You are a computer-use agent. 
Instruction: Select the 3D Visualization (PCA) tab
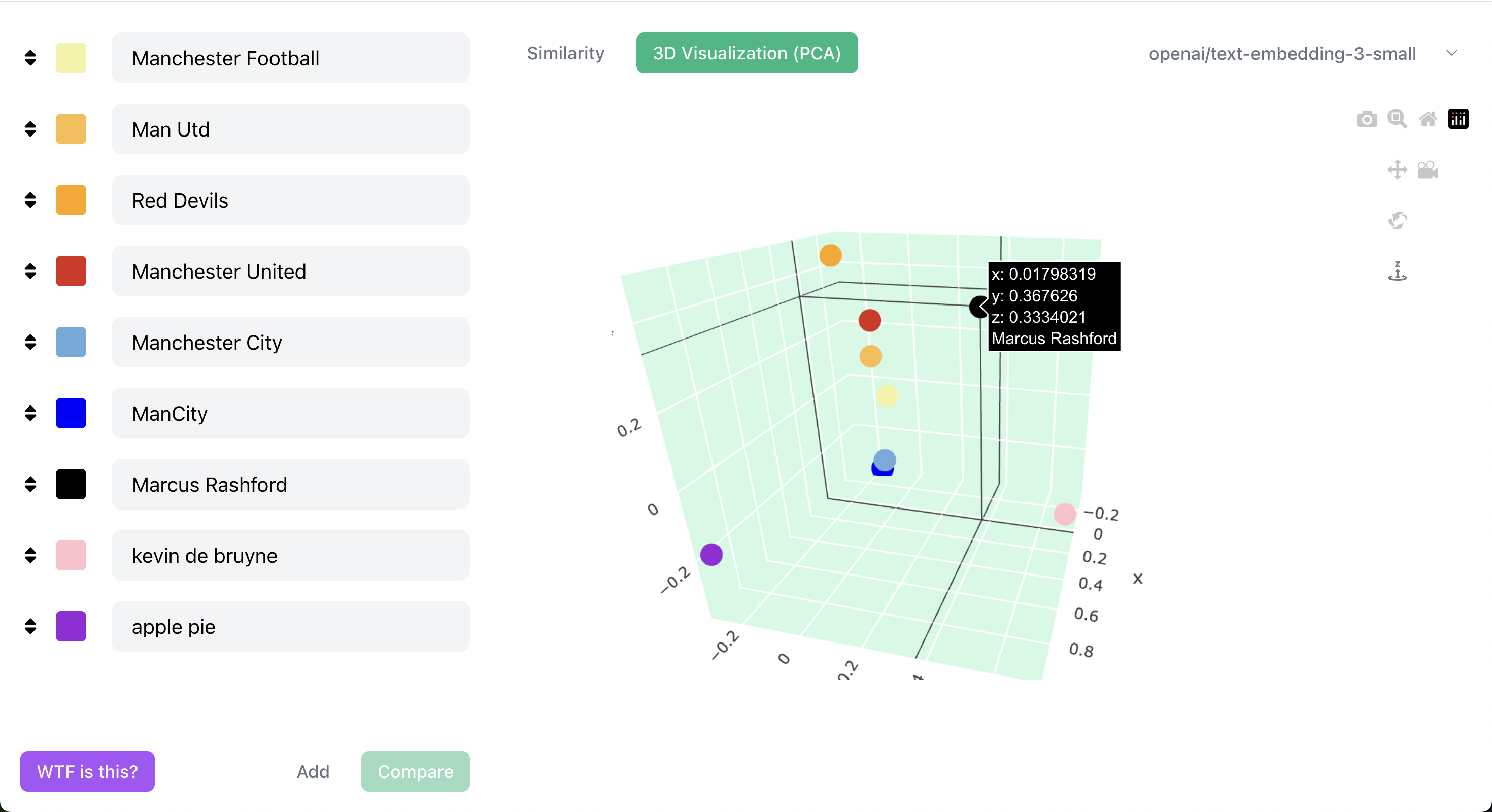coord(747,53)
